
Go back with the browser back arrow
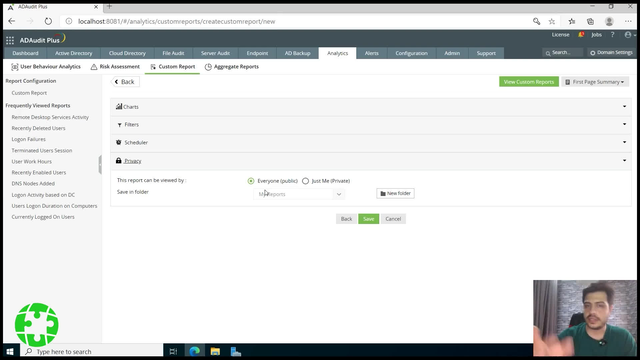coord(12,21)
